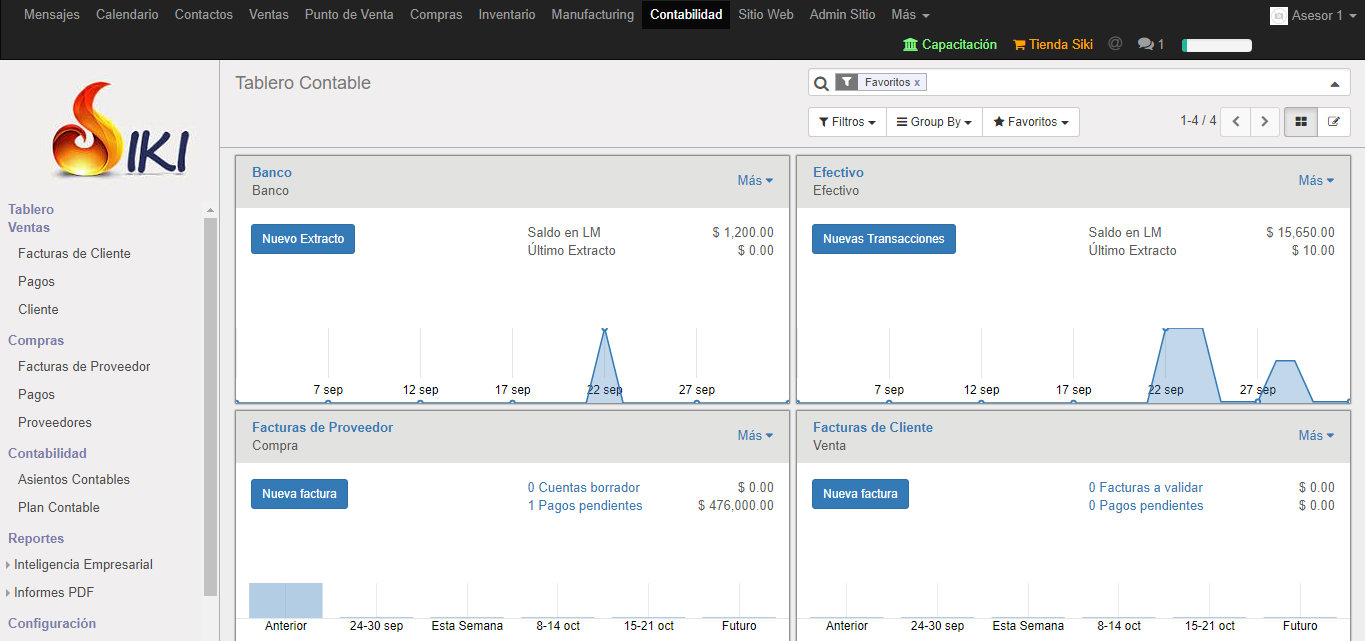
Task: Remove the Favoritos filter tag
Action: (x=917, y=83)
